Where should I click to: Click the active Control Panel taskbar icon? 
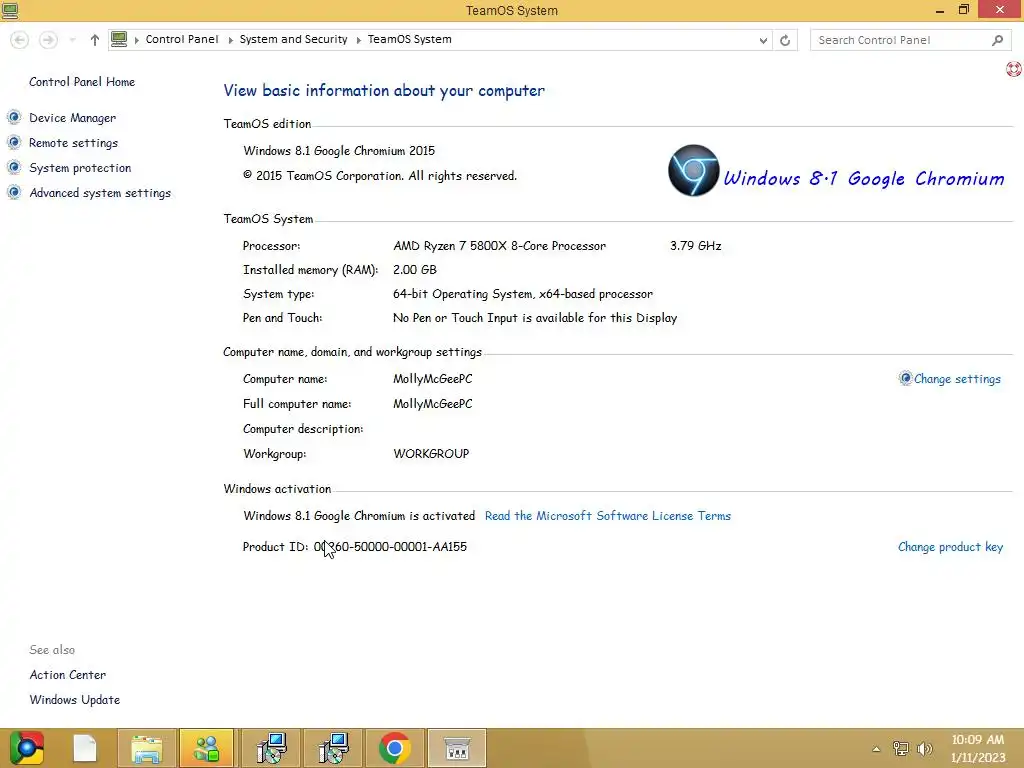(x=456, y=748)
